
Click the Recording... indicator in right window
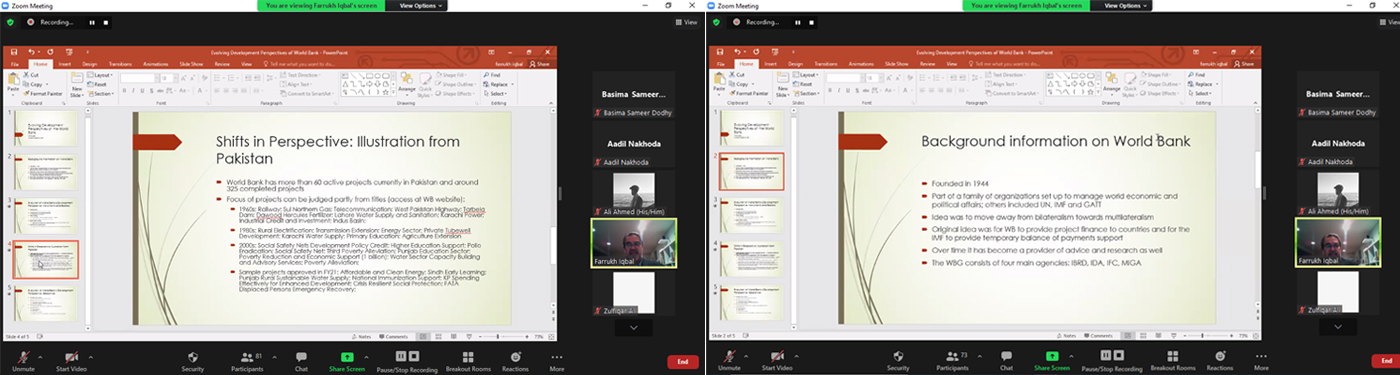[757, 22]
